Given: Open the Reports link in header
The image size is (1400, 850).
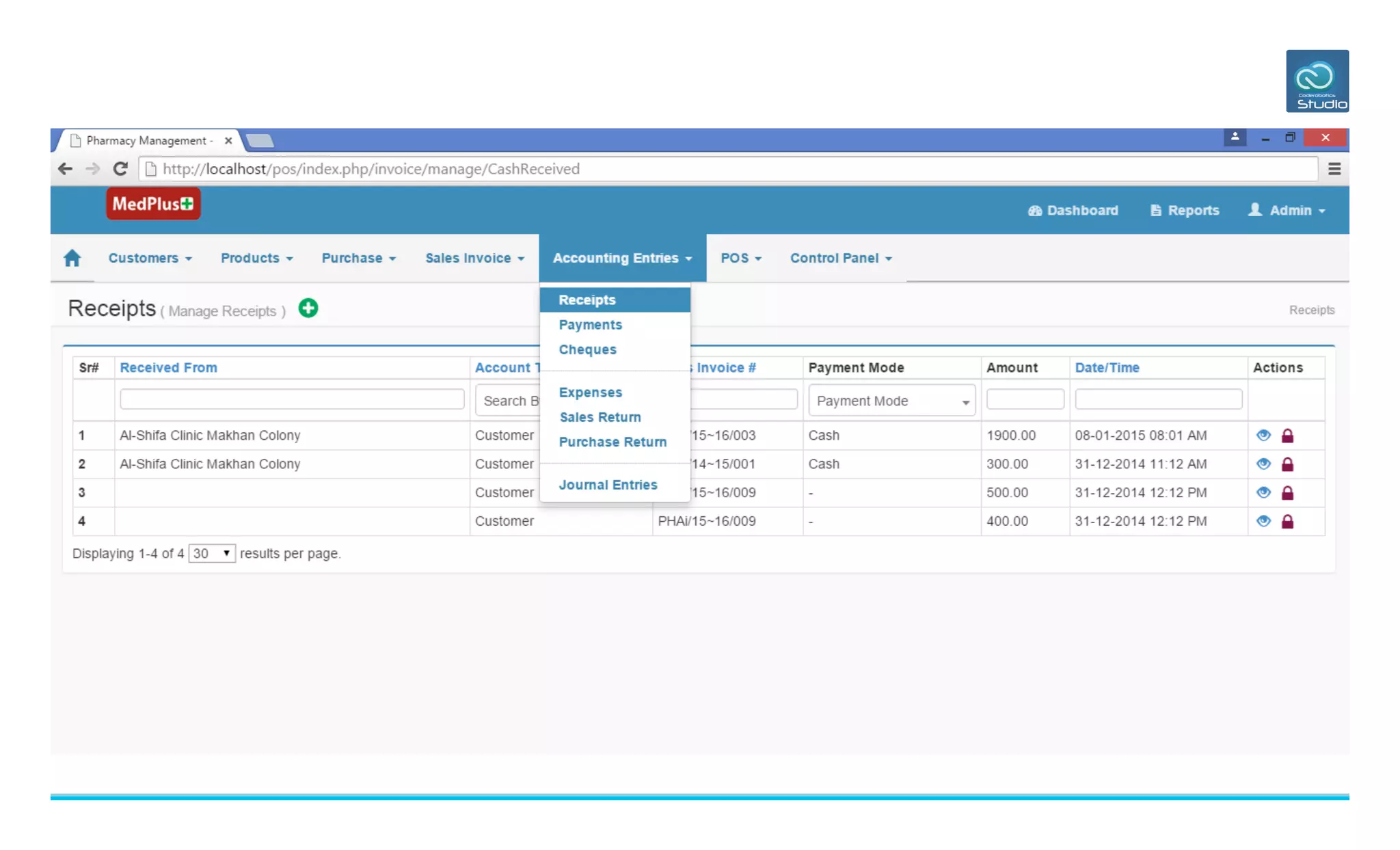Looking at the screenshot, I should (1185, 211).
